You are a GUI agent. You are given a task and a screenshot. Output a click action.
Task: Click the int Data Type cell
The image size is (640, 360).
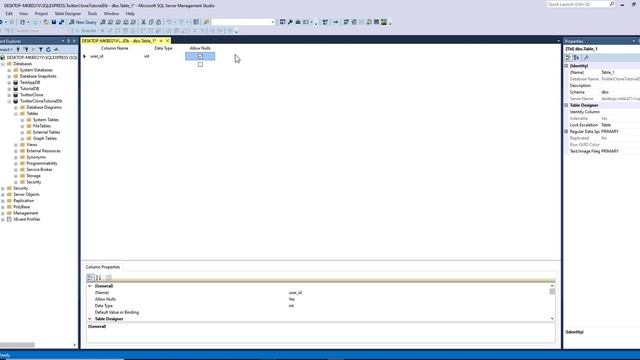(x=163, y=56)
